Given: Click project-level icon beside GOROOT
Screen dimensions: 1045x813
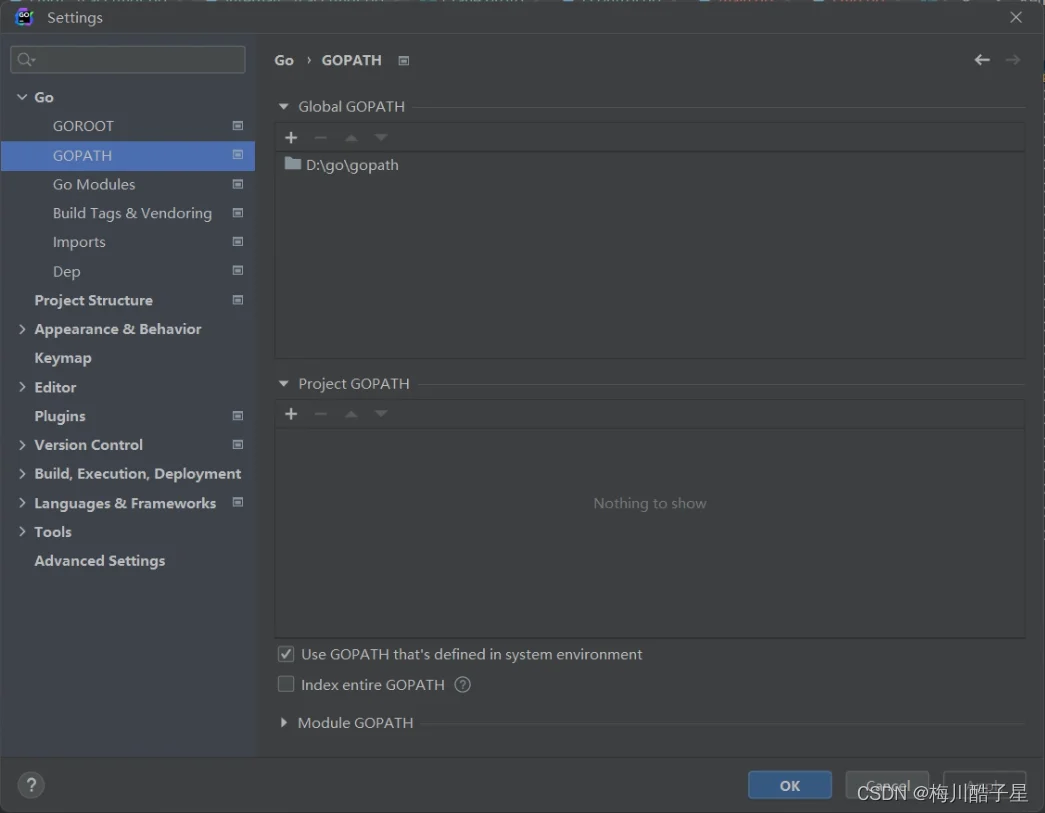Looking at the screenshot, I should (238, 126).
